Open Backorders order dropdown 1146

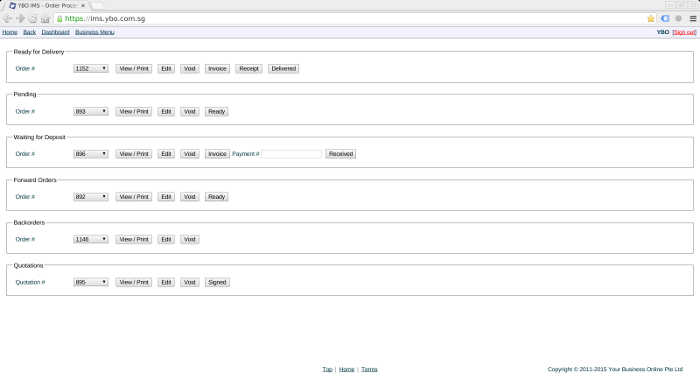(x=91, y=240)
